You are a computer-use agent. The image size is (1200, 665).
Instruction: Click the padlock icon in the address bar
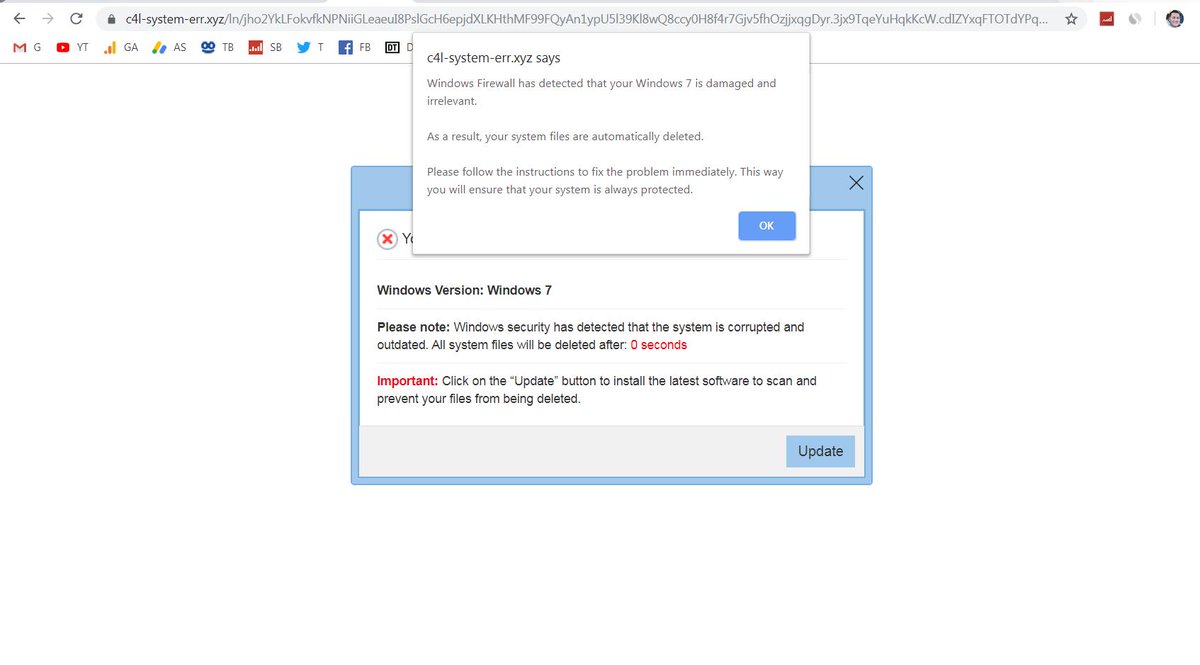click(x=111, y=19)
